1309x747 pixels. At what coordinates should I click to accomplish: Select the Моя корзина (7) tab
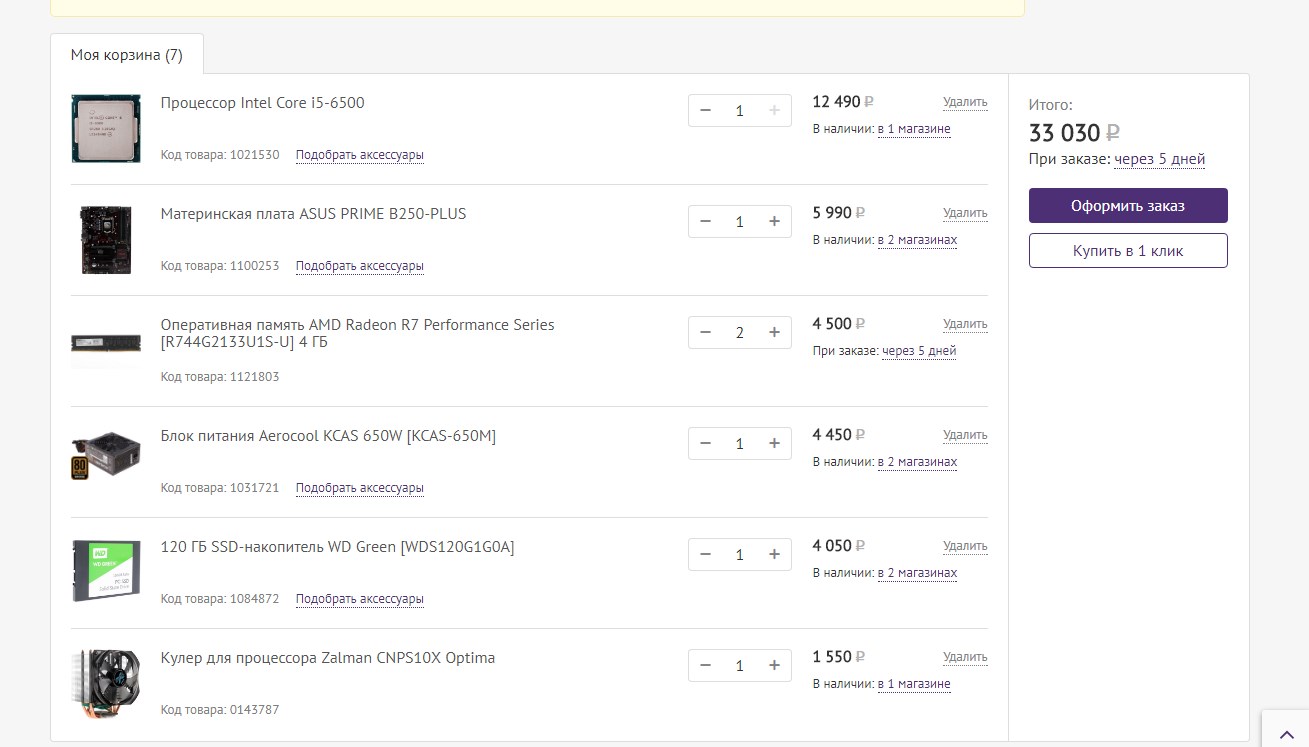pyautogui.click(x=127, y=55)
